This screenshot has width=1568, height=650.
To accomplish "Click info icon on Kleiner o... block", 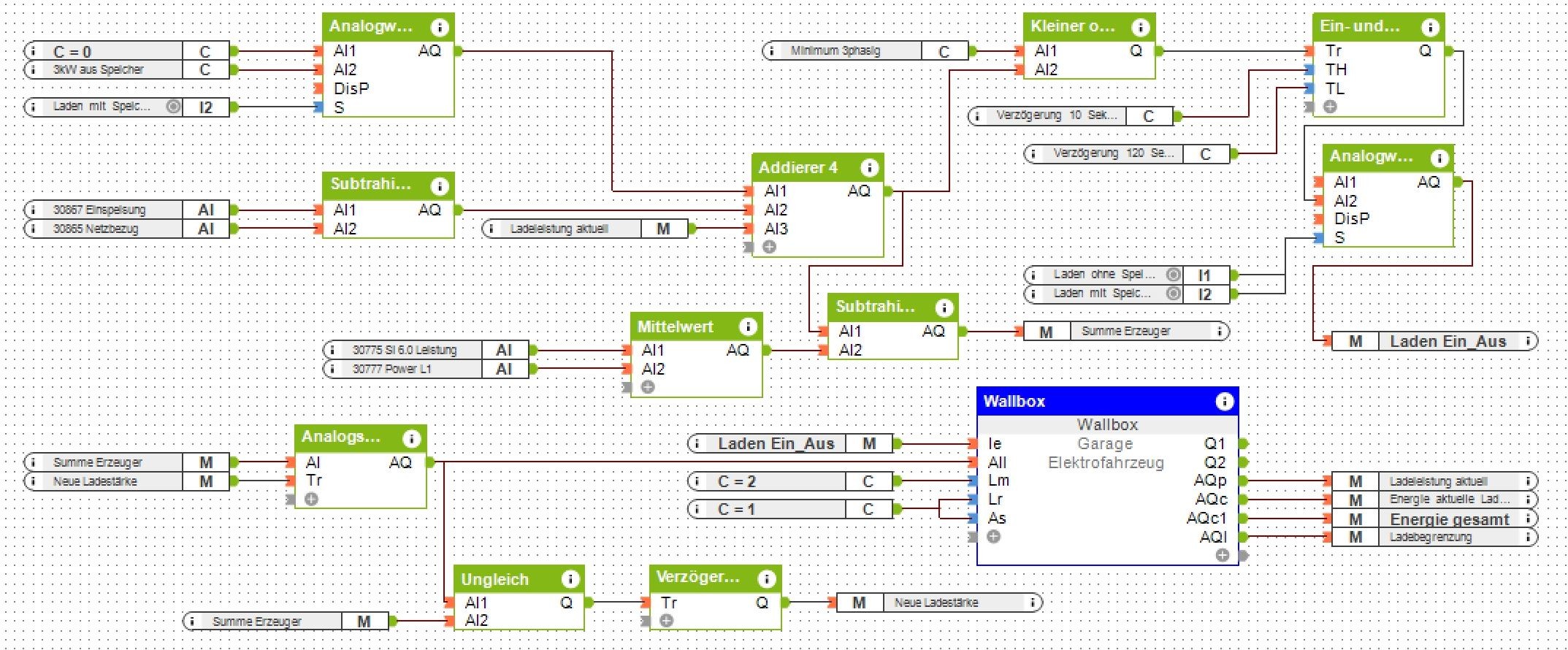I will coord(1140,27).
